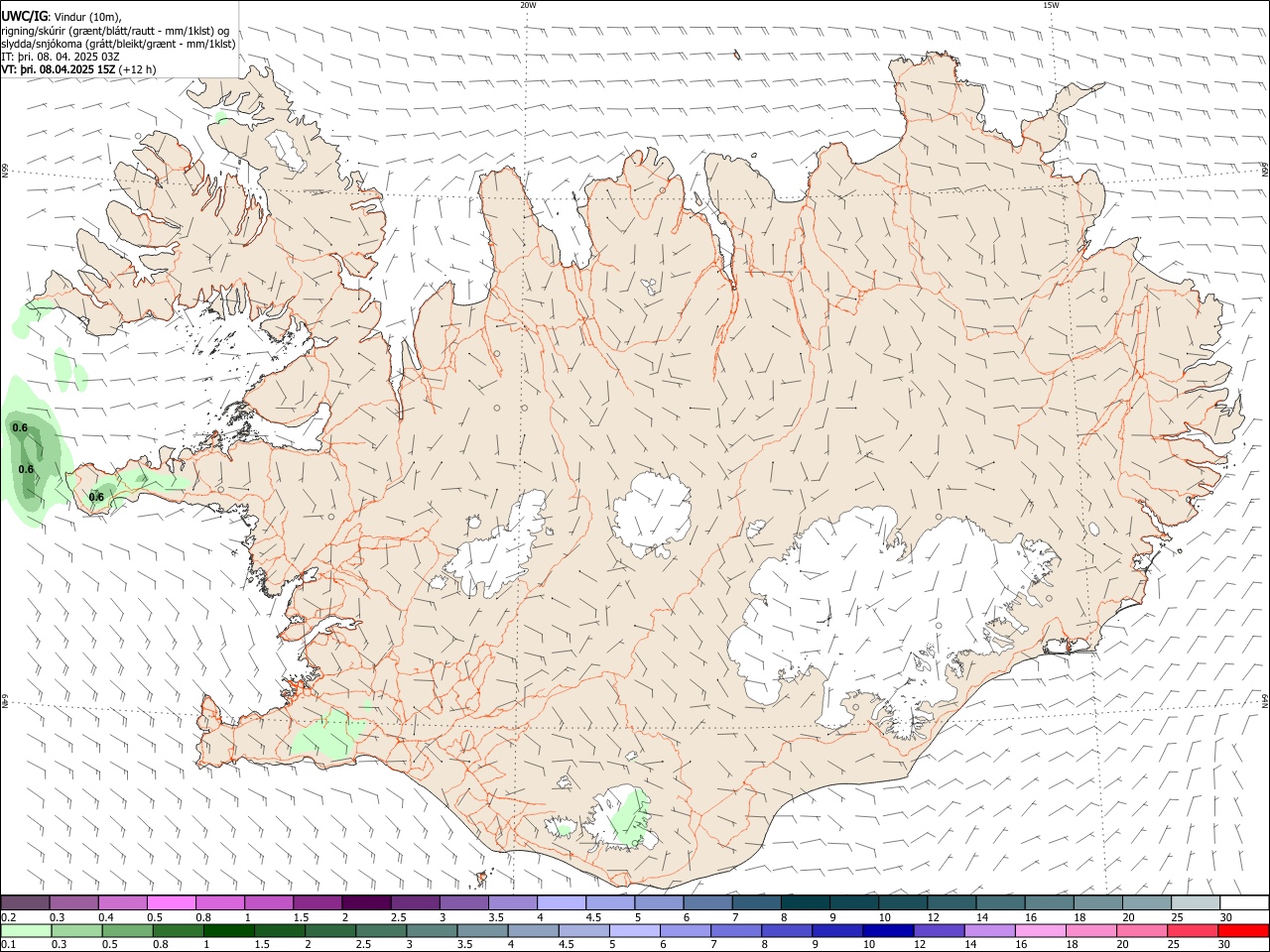Viewport: 1270px width, 952px height.
Task: Pick the bright red swatch at 30 in lower bar
Action: click(x=1242, y=931)
